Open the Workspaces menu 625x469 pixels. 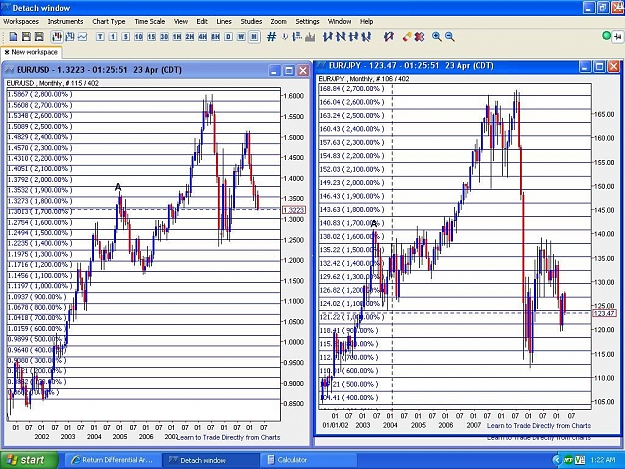pos(21,22)
